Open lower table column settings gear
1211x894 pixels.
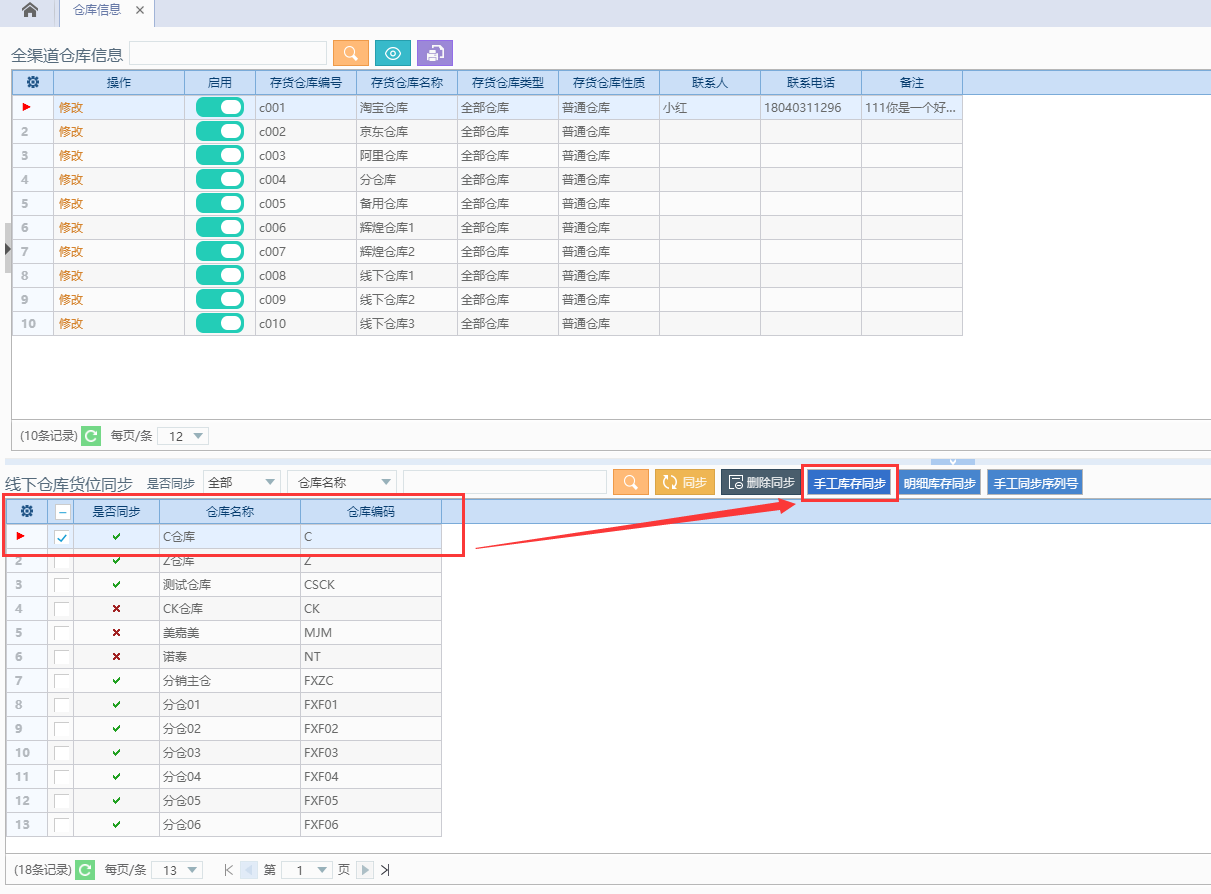point(27,511)
